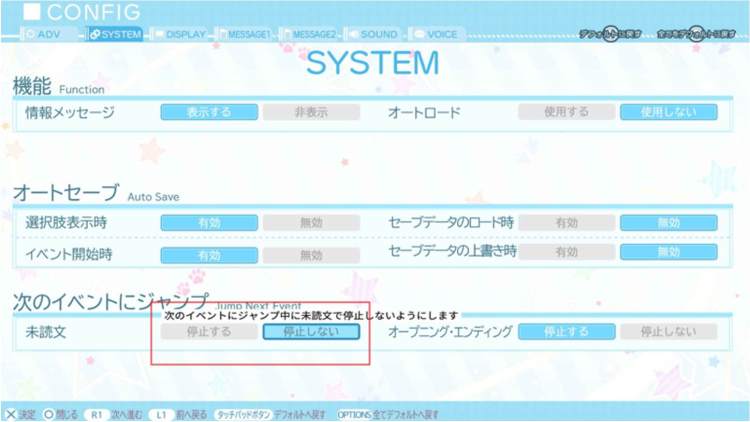The image size is (750, 422).
Task: Disable autosave for 選択肢表示時 with 無効
Action: 311,224
